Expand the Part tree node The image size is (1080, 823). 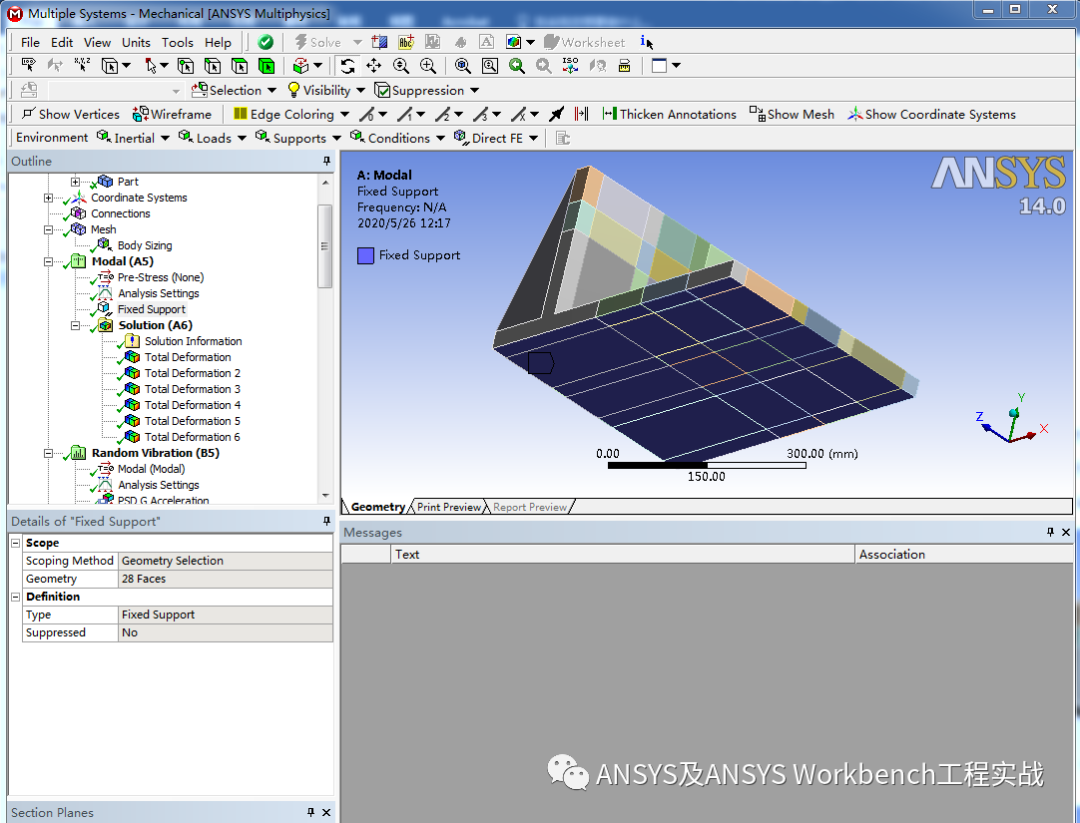point(75,182)
